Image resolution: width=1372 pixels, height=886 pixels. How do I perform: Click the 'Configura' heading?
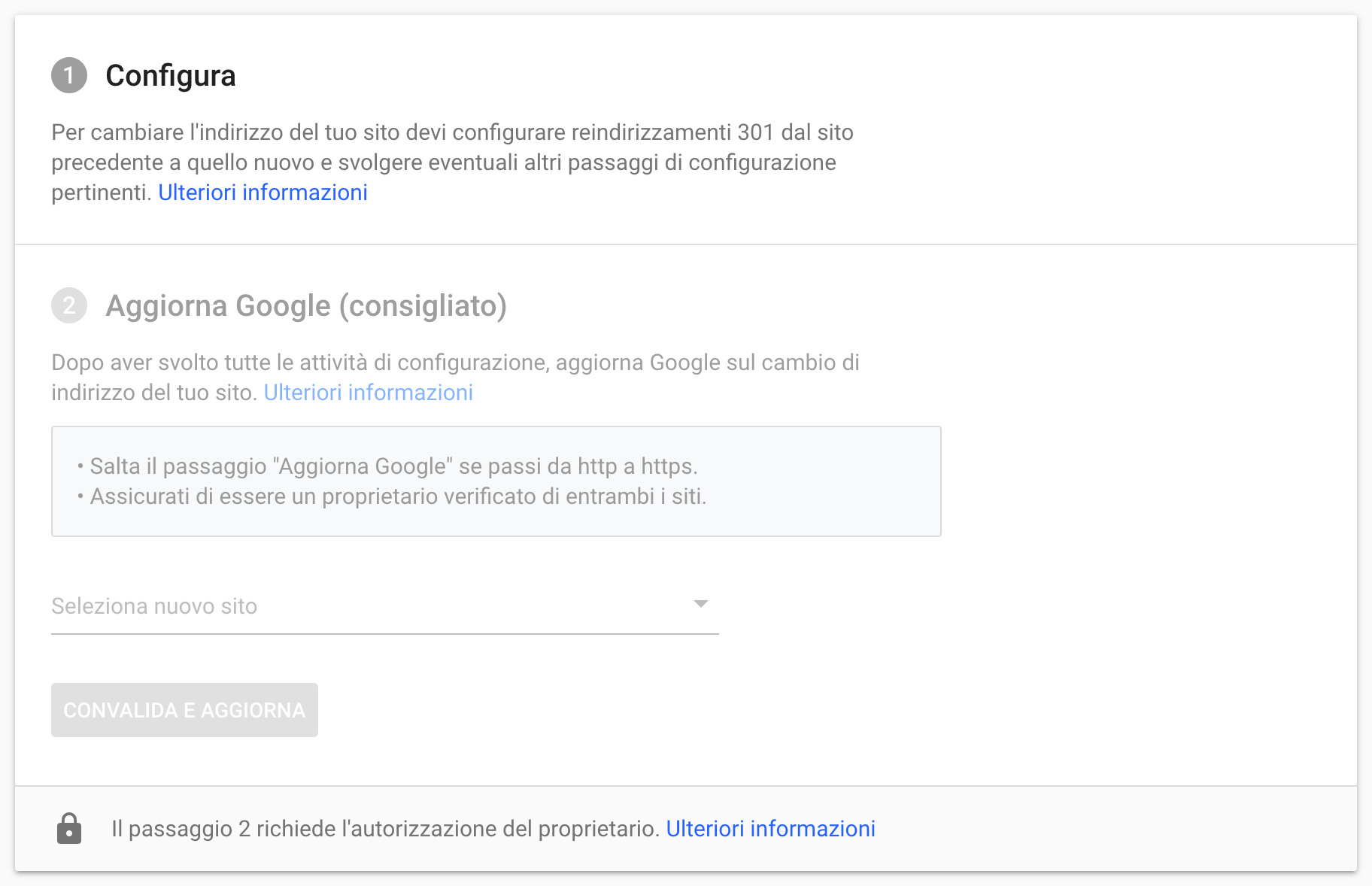point(171,75)
